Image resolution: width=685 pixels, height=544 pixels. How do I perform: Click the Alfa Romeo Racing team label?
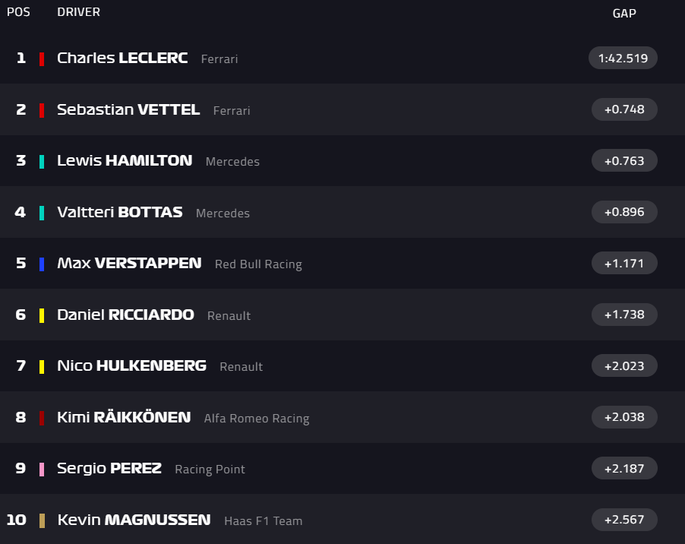(256, 418)
